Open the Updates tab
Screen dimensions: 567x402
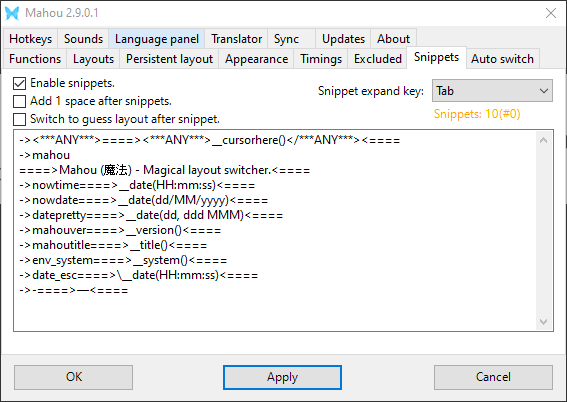pyautogui.click(x=343, y=39)
